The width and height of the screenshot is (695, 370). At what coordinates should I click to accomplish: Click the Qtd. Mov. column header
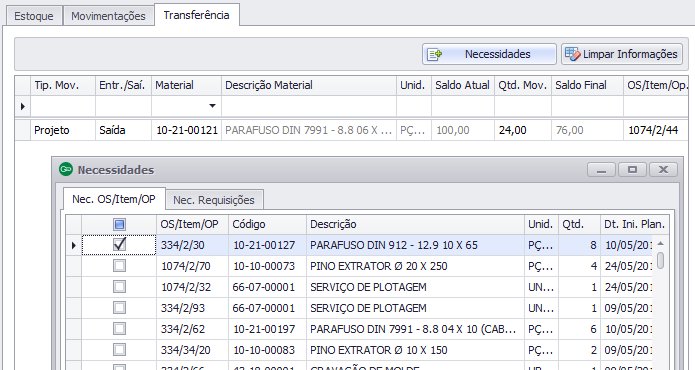(523, 85)
